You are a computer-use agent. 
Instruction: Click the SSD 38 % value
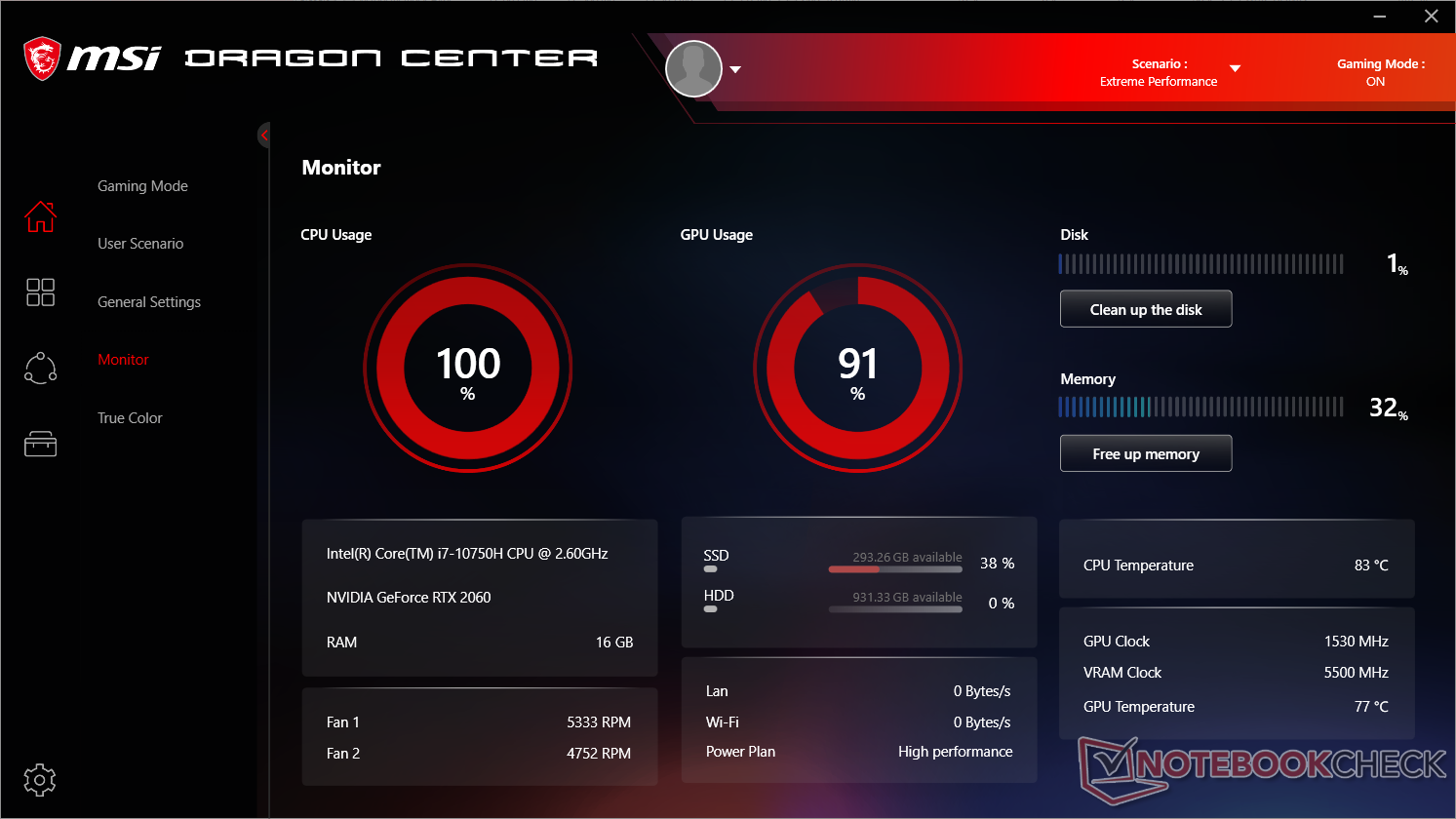pyautogui.click(x=997, y=564)
